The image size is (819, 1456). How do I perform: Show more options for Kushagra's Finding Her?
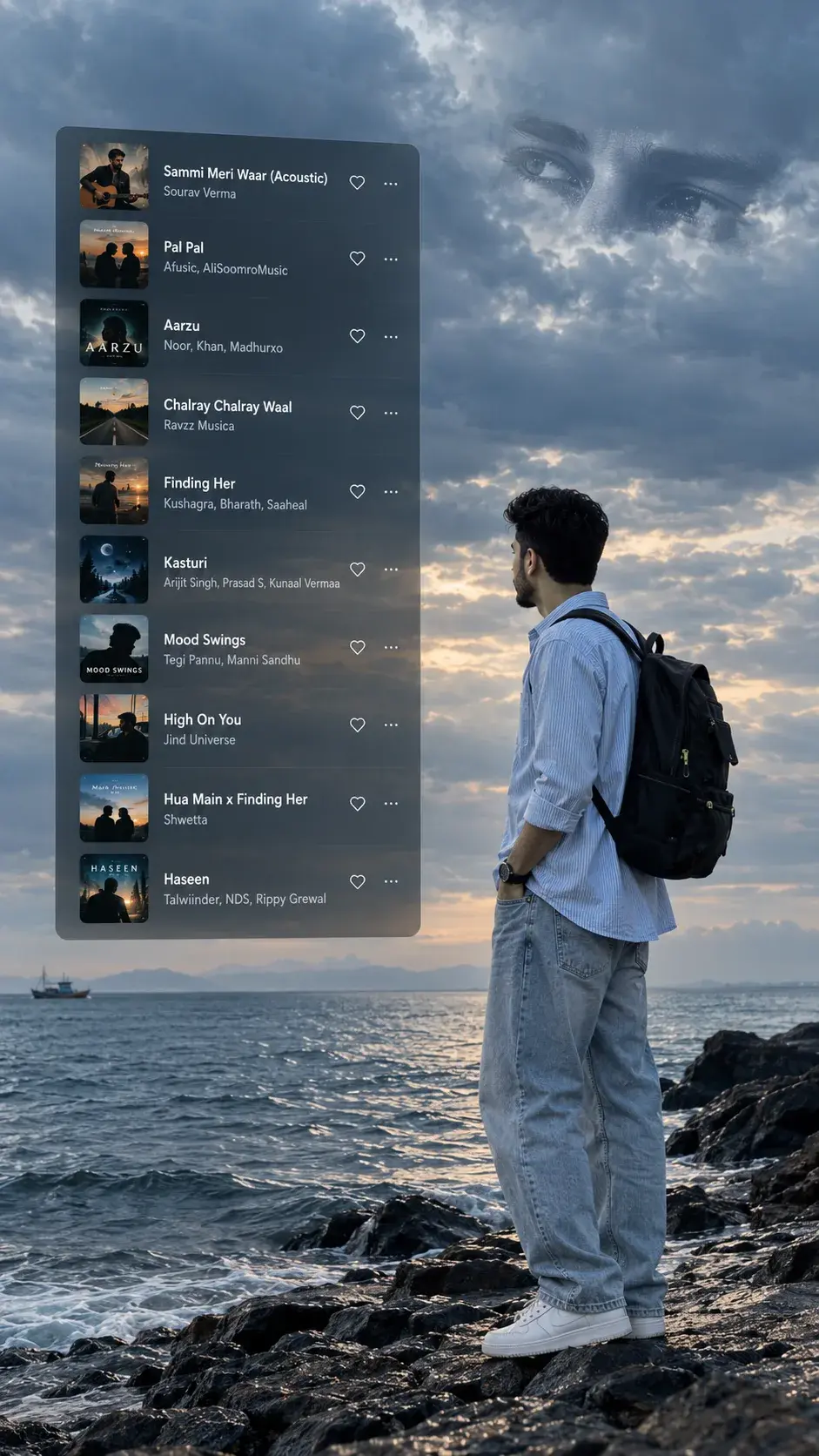(x=391, y=492)
